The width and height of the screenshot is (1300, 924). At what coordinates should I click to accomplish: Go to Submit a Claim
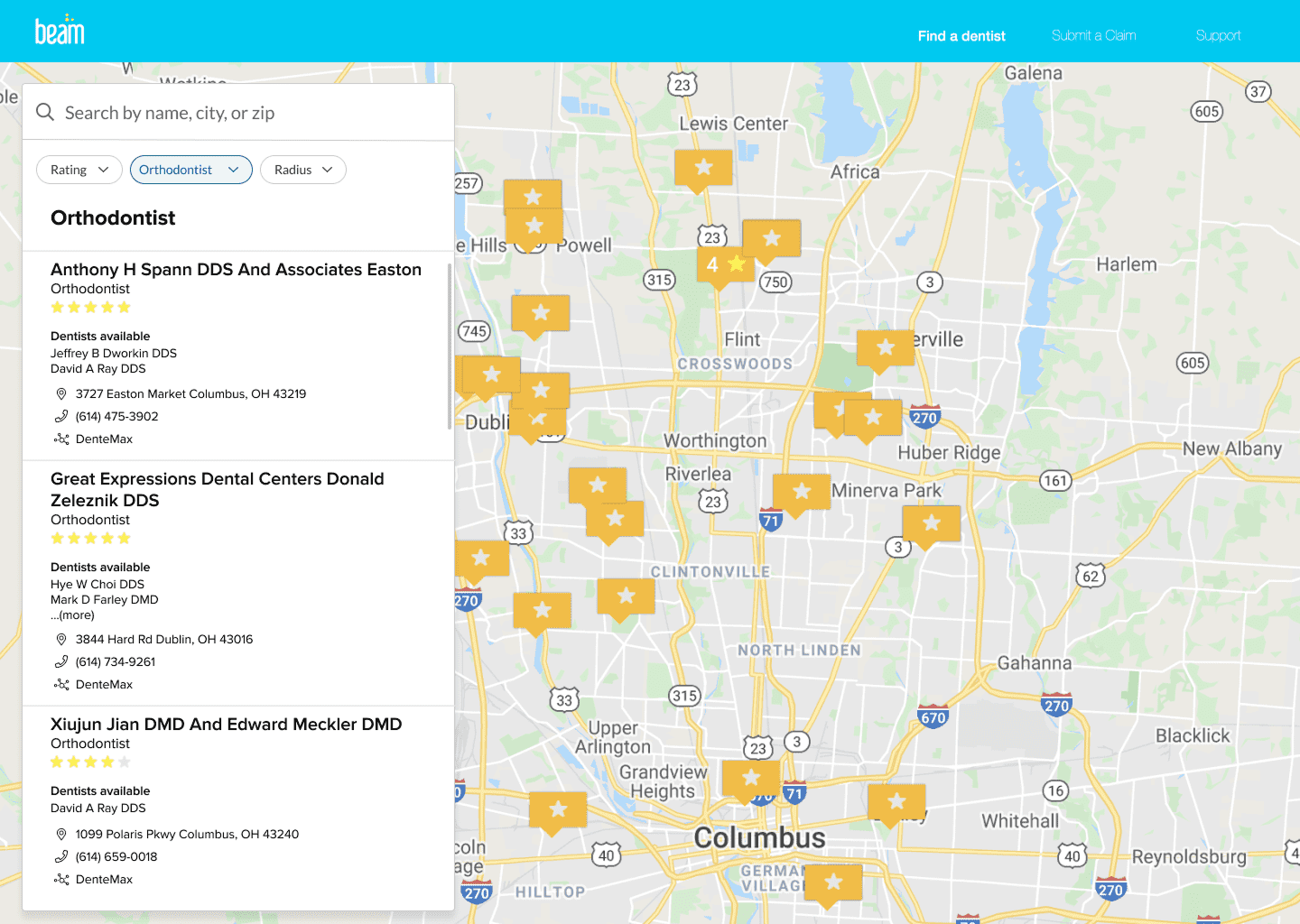pyautogui.click(x=1093, y=35)
